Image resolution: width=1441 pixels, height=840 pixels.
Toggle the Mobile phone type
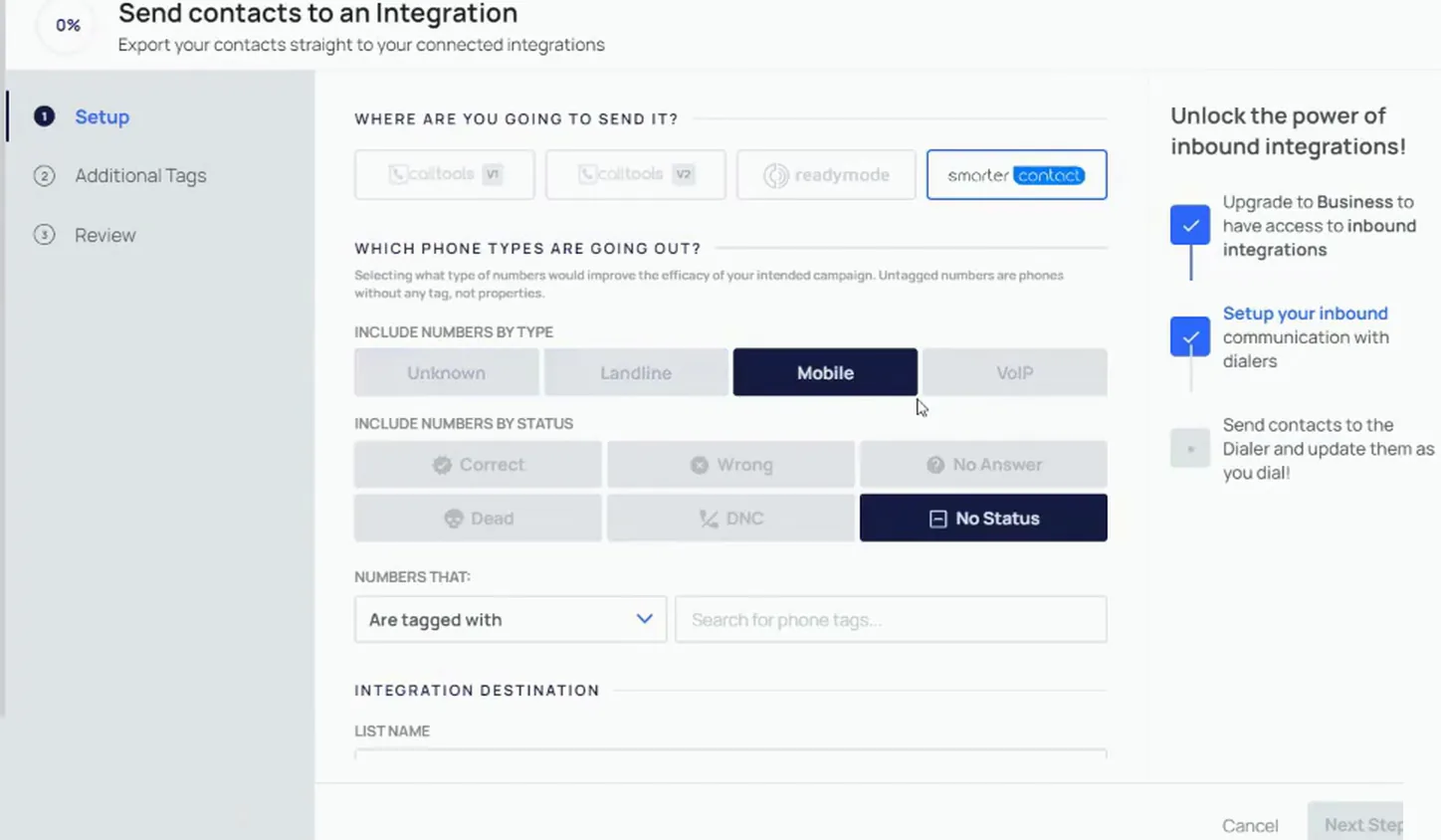point(825,372)
